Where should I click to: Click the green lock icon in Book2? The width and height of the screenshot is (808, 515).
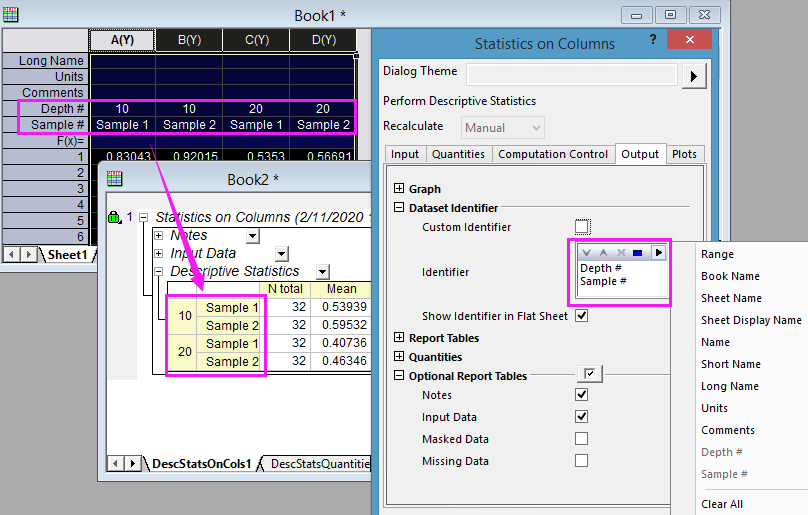tap(114, 218)
